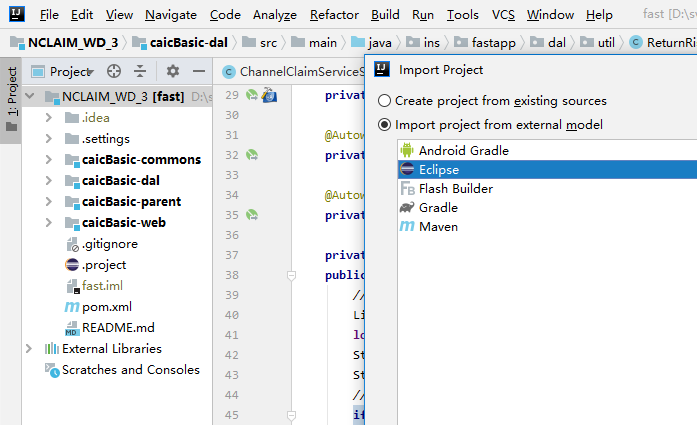Screen dimensions: 697x425
Task: Expand the caicBasic-dal module
Action: [x=48, y=180]
